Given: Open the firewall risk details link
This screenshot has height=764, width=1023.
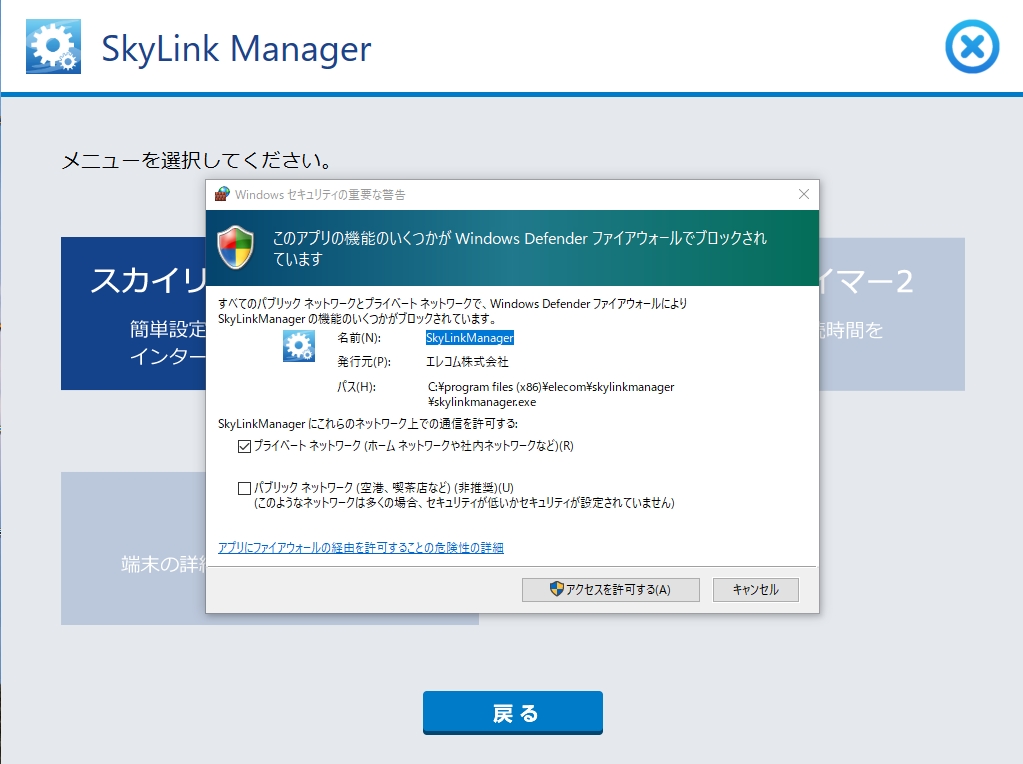Looking at the screenshot, I should pyautogui.click(x=360, y=547).
